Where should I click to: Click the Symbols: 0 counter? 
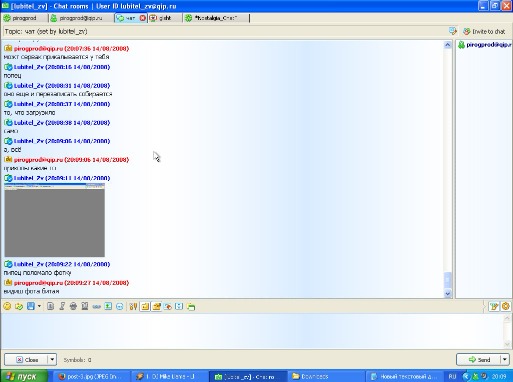(77, 360)
